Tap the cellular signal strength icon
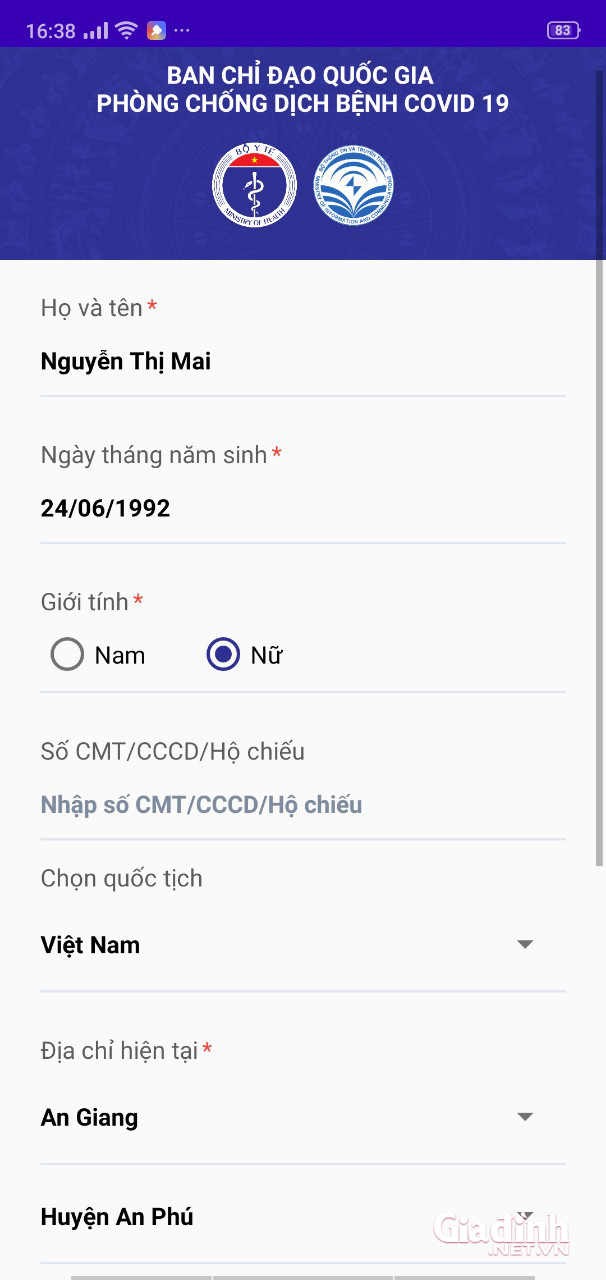Screen dimensions: 606x1280 click(96, 30)
